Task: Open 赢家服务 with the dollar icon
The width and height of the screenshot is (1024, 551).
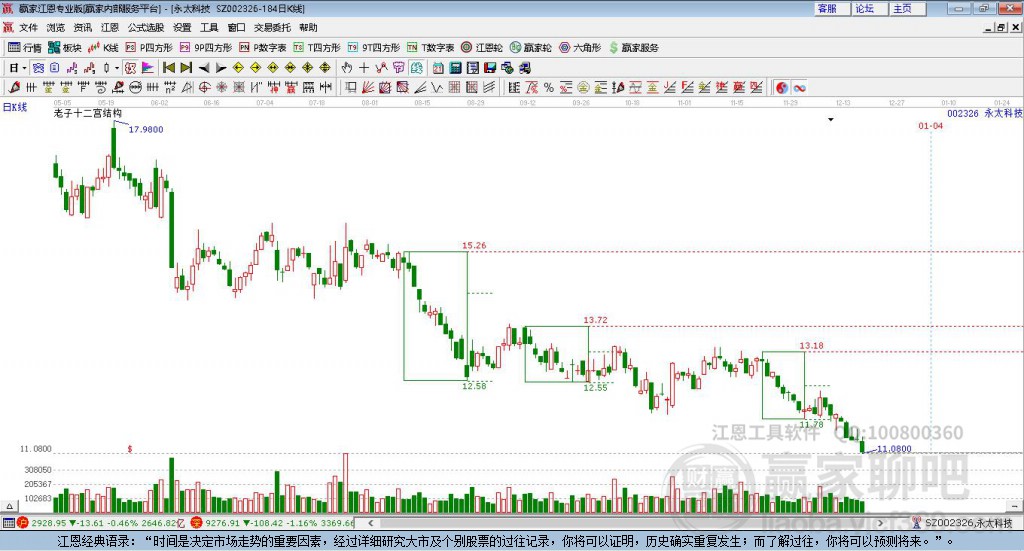Action: [x=633, y=48]
